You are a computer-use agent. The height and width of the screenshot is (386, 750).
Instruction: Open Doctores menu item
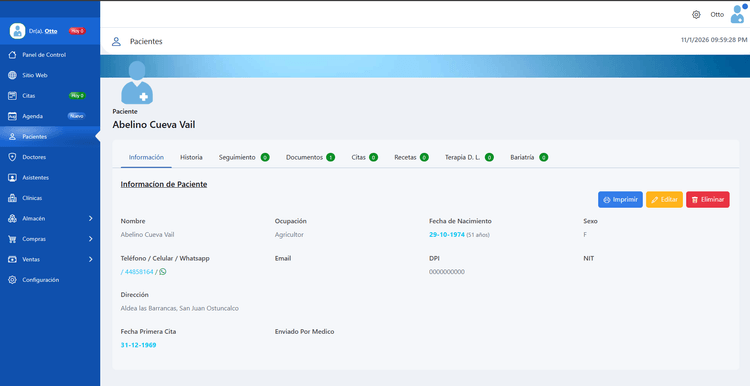pyautogui.click(x=50, y=157)
